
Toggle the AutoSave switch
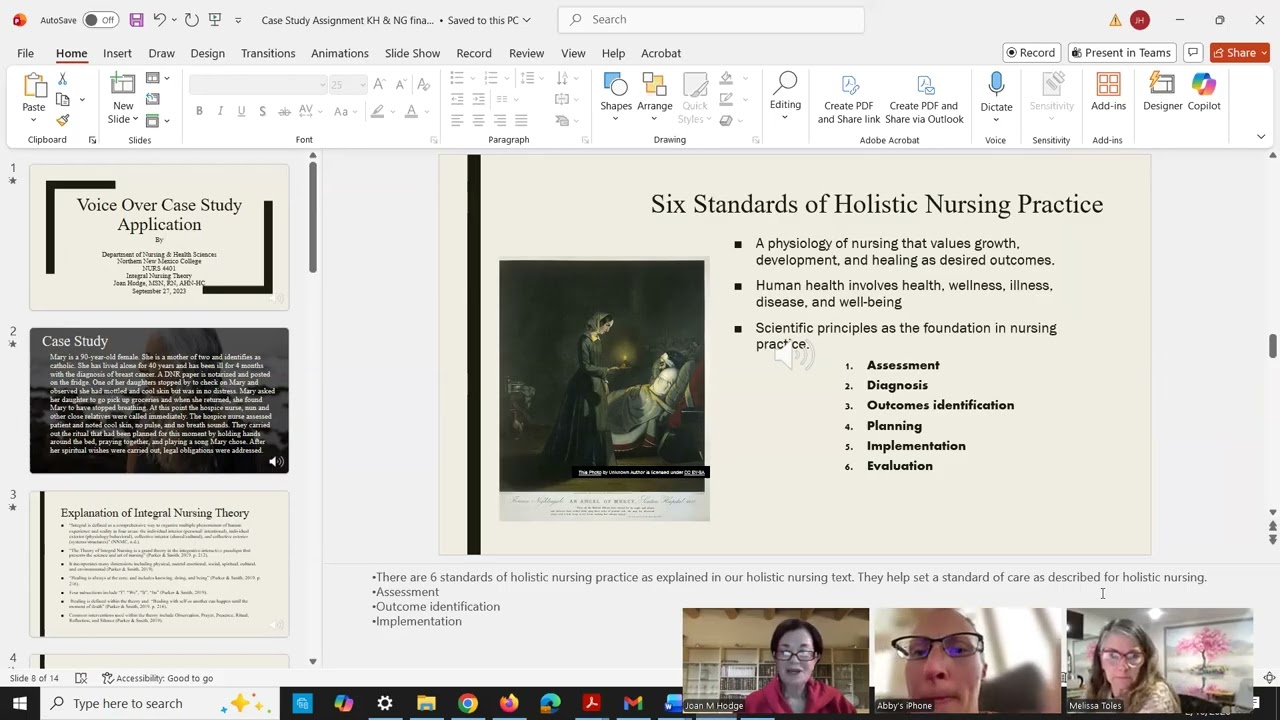(x=100, y=20)
